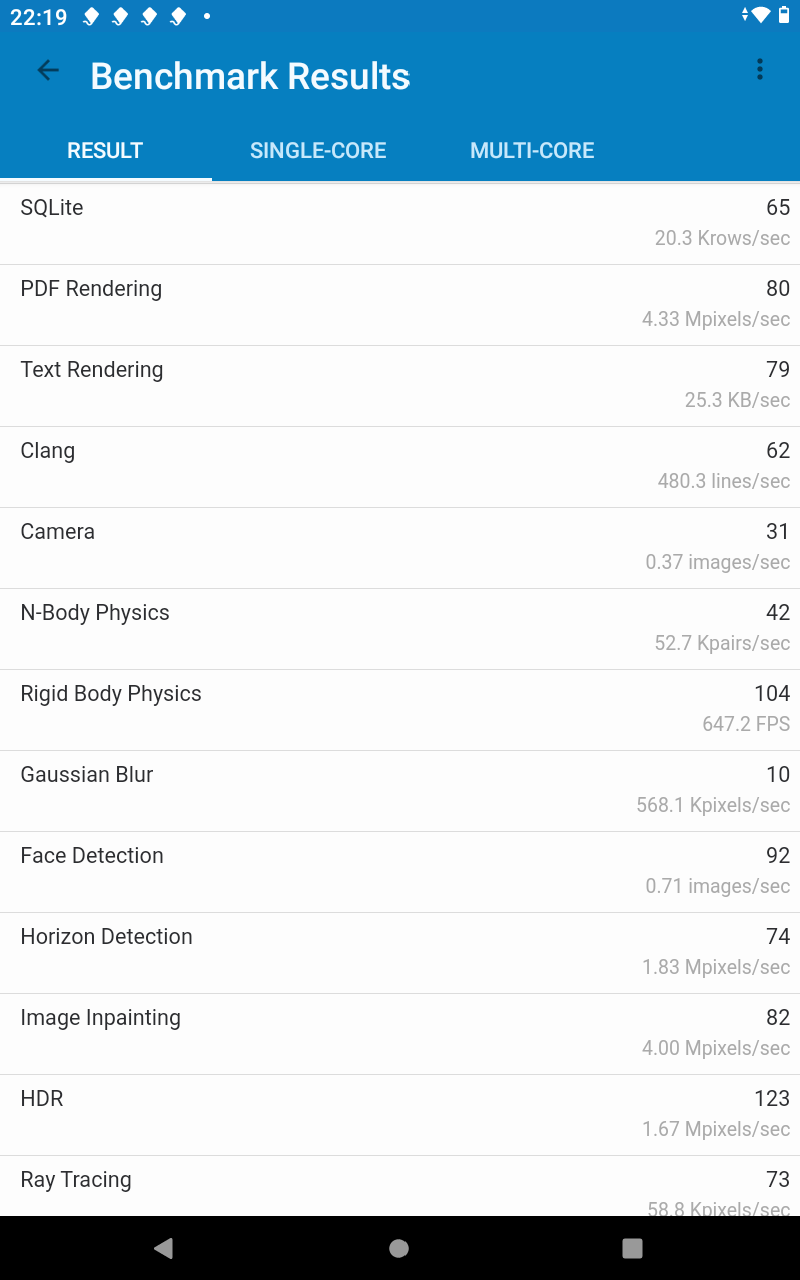Open the three-dot overflow menu
Viewport: 800px width, 1280px height.
760,70
